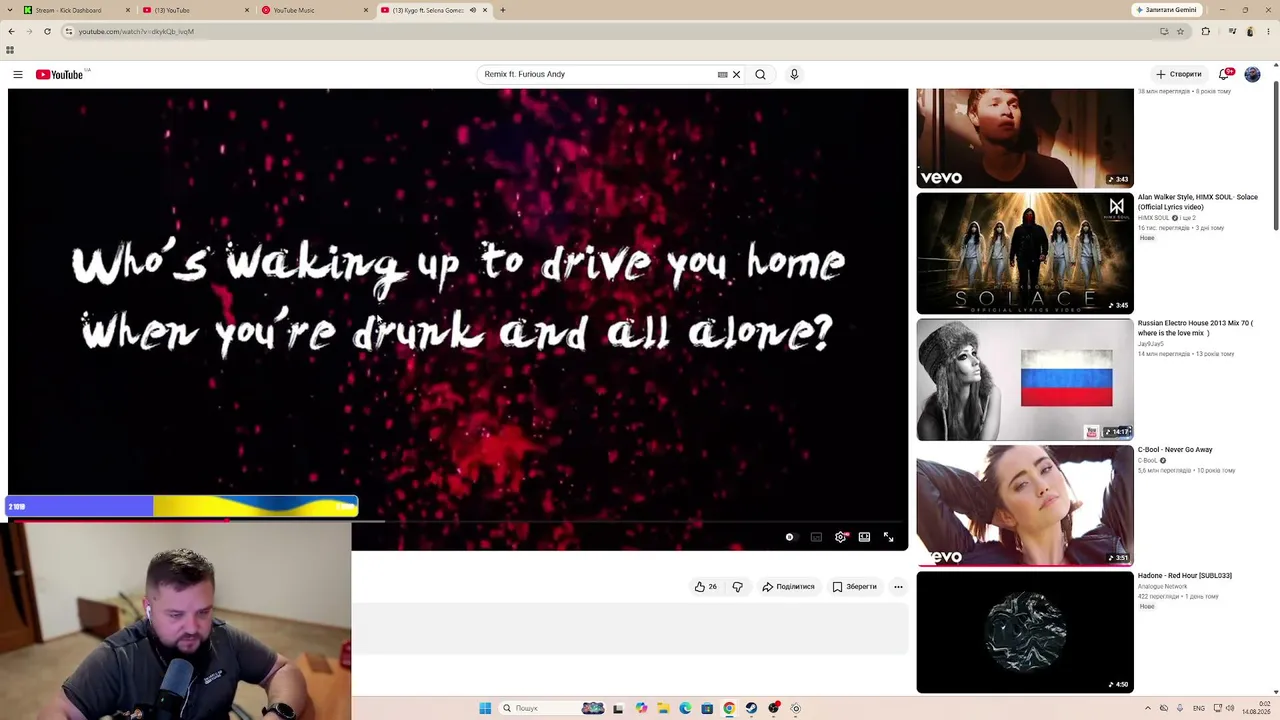The width and height of the screenshot is (1280, 720).
Task: Open the YouTube notifications bell
Action: pos(1224,74)
